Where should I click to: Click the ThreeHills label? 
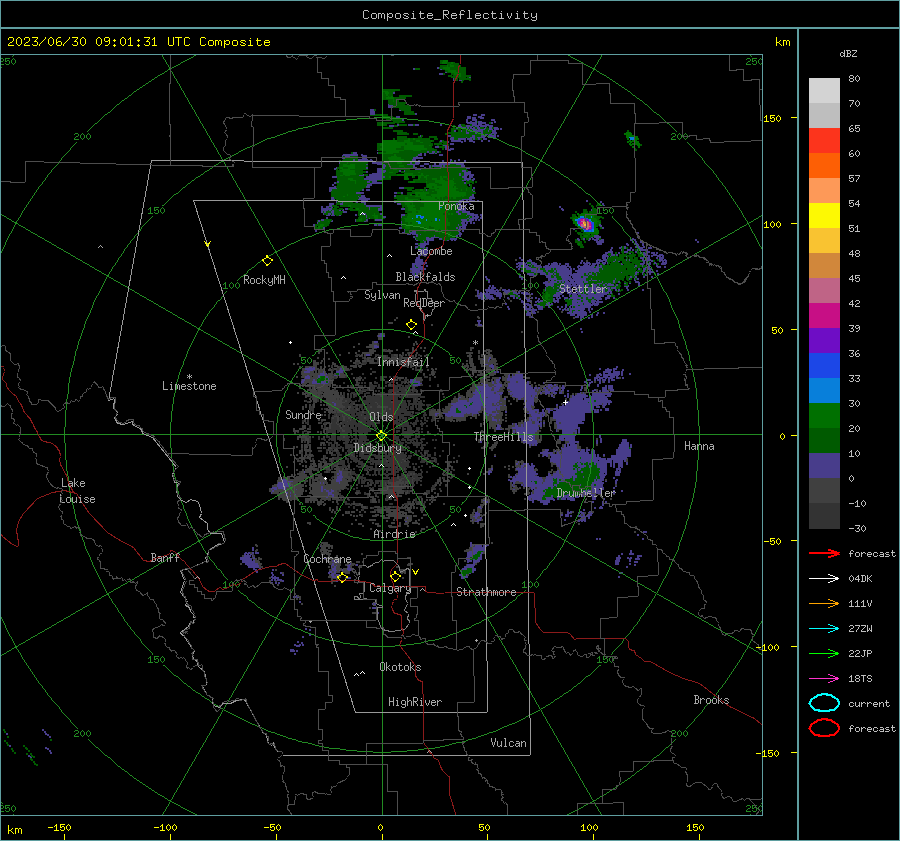pyautogui.click(x=503, y=437)
